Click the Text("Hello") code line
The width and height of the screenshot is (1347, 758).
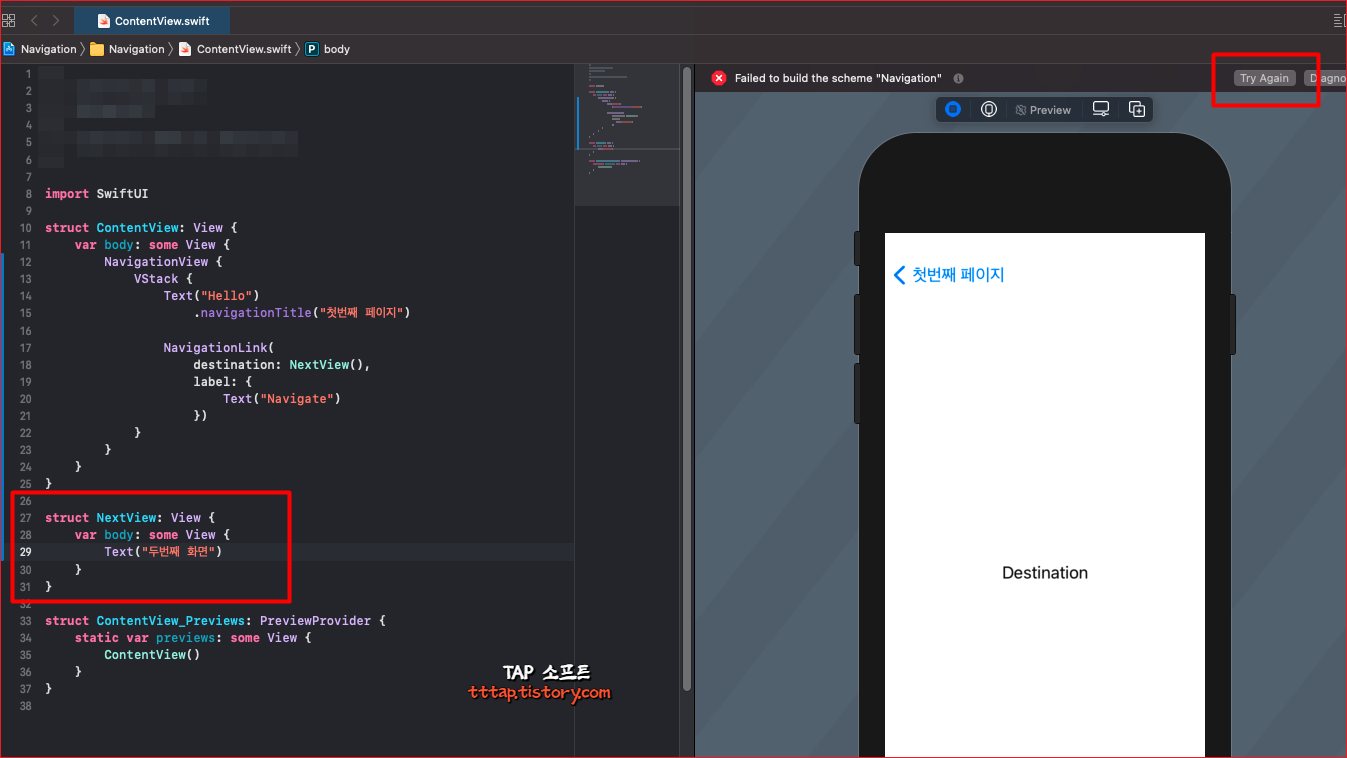coord(212,296)
